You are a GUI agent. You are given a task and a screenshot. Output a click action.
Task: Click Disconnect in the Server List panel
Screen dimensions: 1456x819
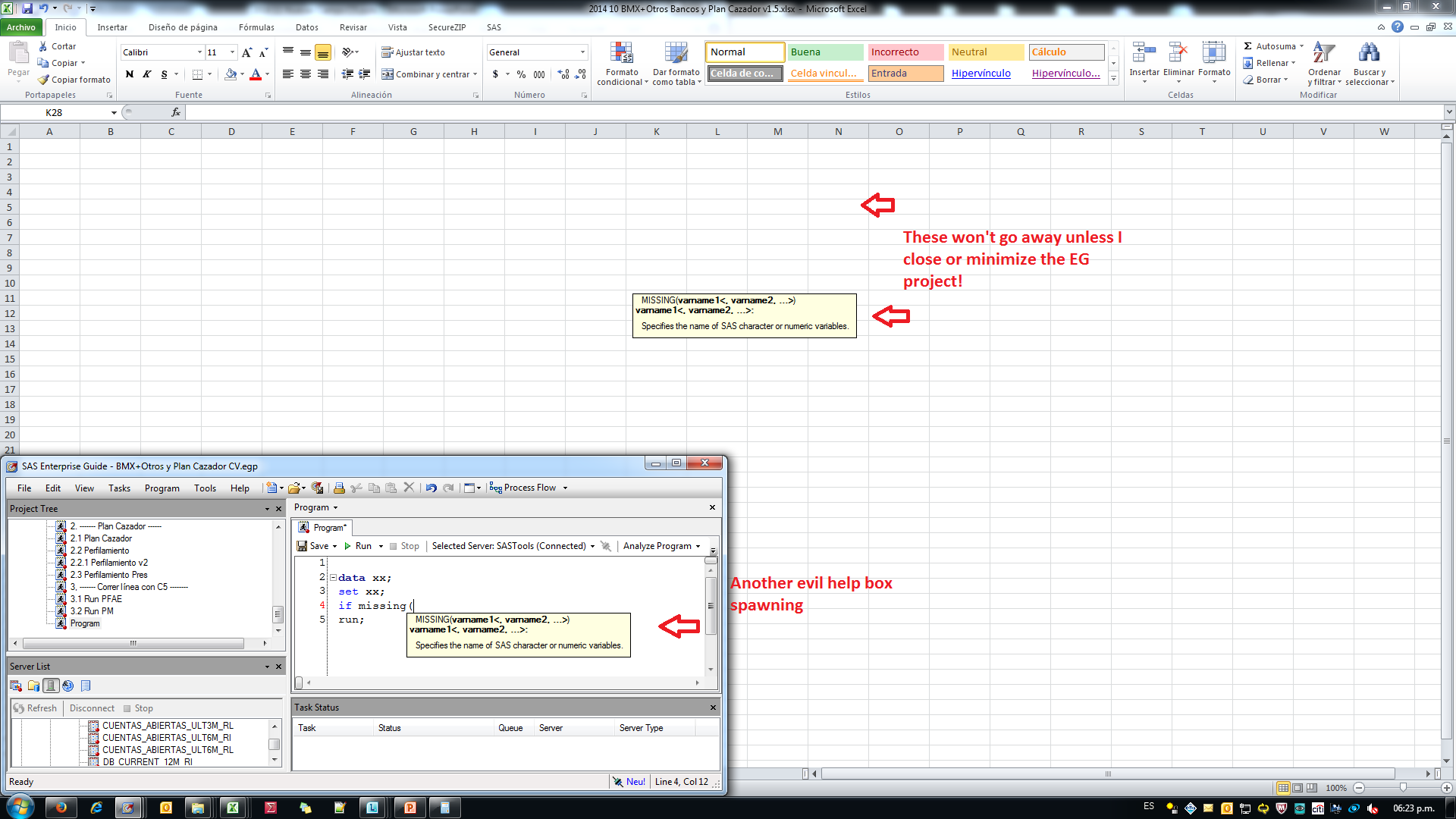point(91,708)
